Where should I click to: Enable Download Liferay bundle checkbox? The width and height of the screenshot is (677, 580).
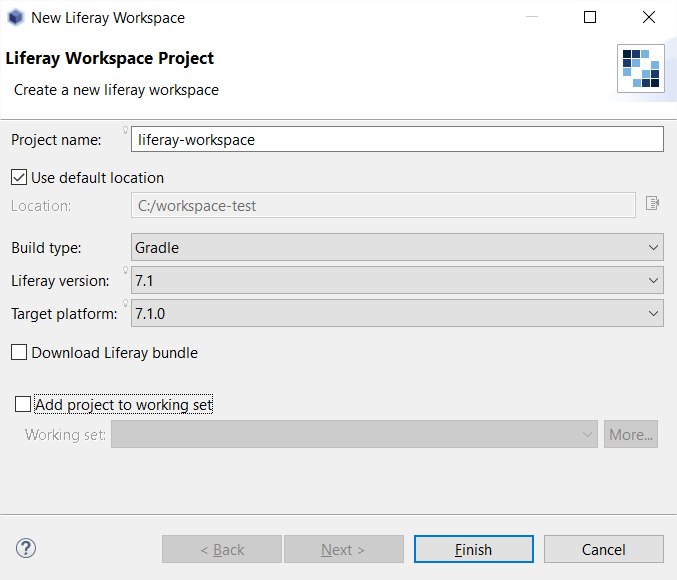pos(19,352)
